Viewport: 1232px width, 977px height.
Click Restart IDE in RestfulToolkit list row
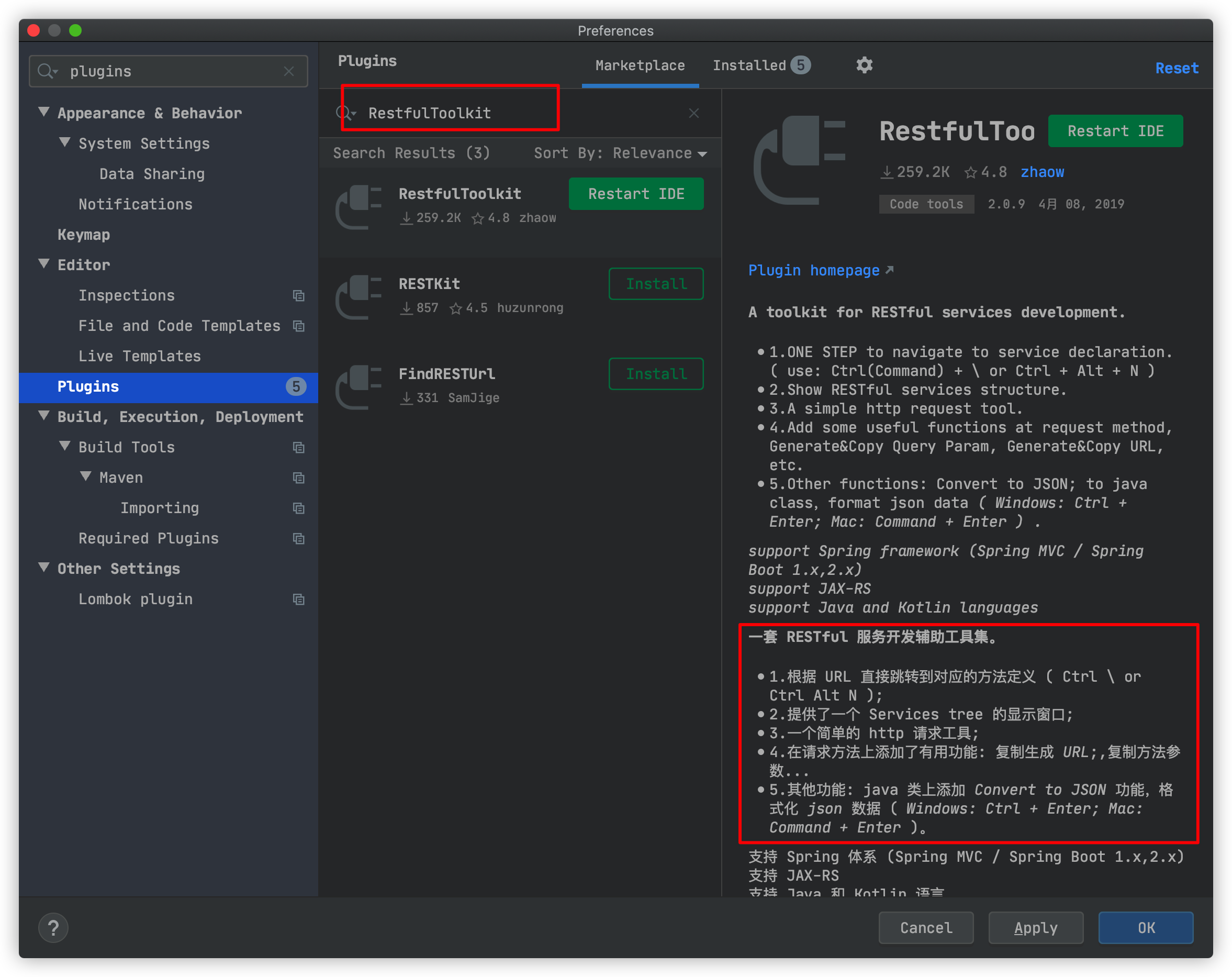click(636, 194)
